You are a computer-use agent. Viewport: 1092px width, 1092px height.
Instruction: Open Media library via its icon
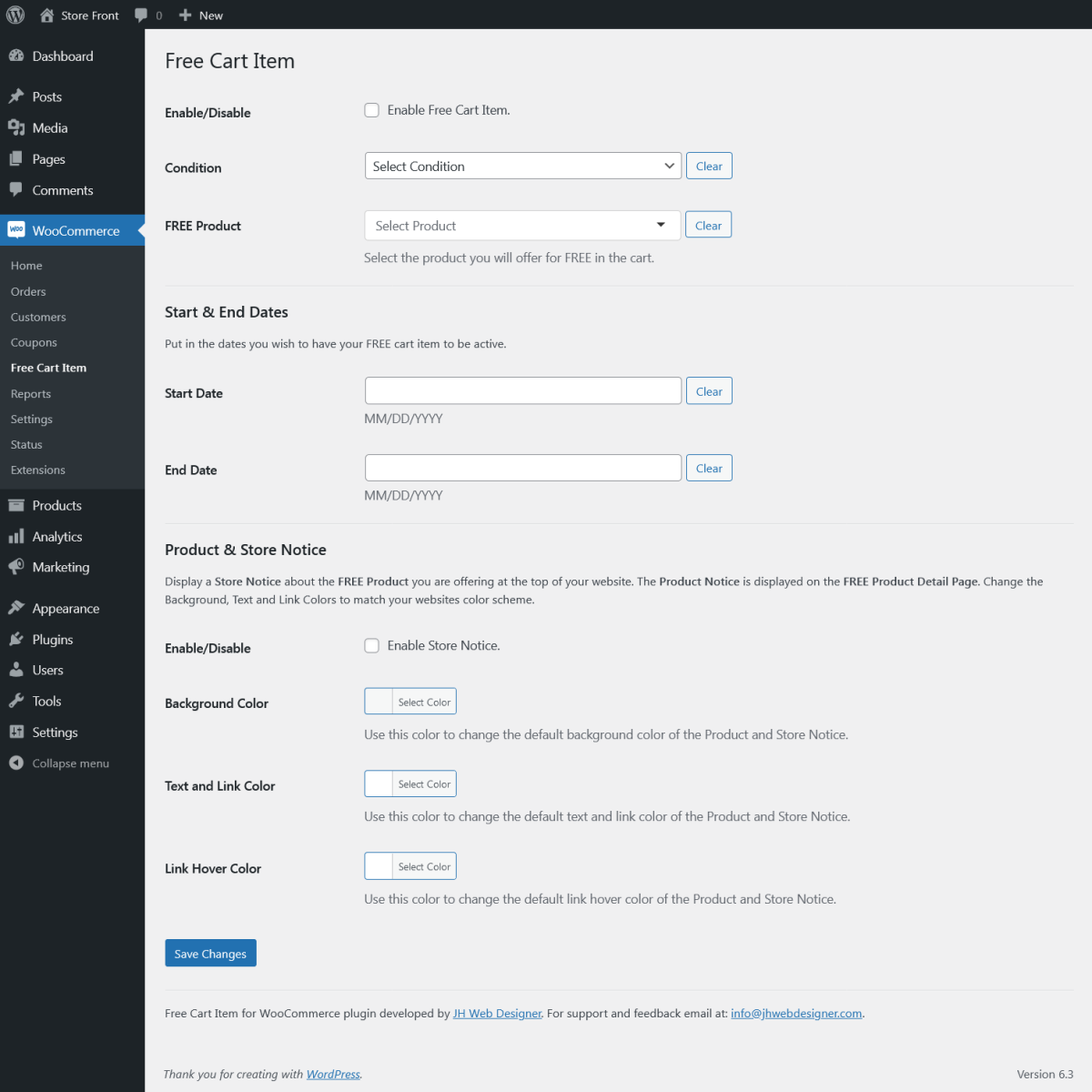pos(16,127)
